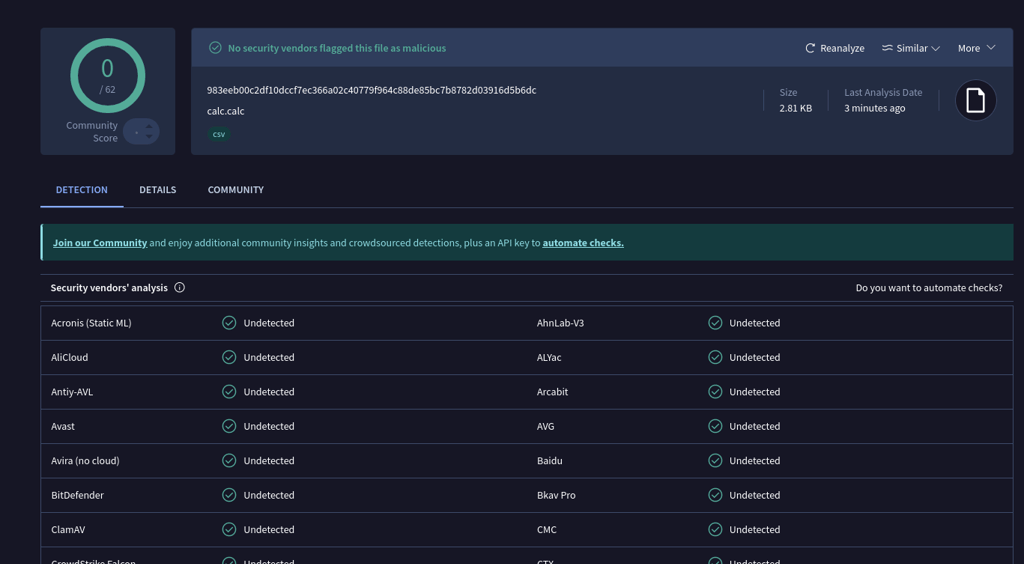Click info icon beside Security vendors' analysis
The image size is (1024, 564).
click(180, 287)
